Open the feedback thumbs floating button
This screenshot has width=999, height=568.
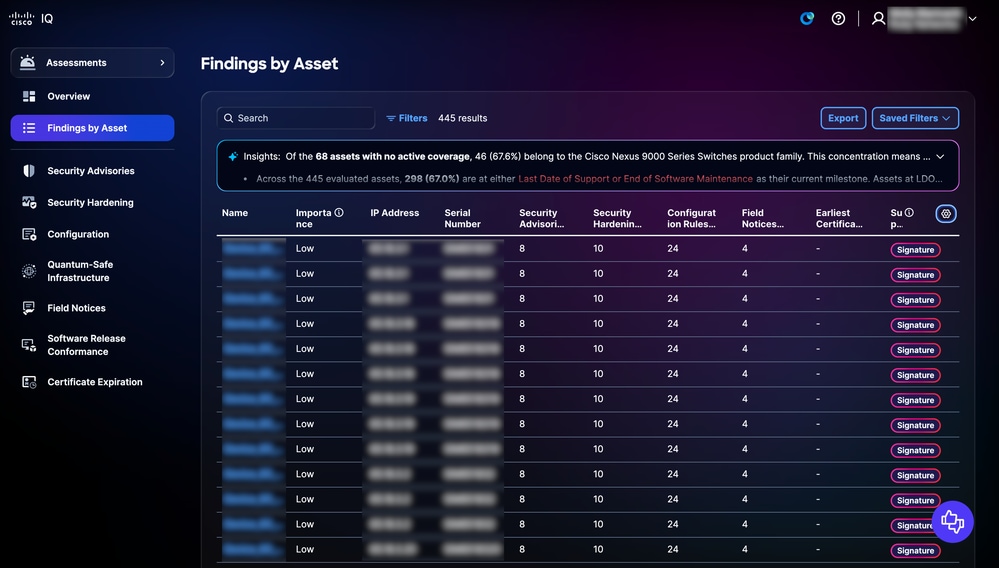952,522
